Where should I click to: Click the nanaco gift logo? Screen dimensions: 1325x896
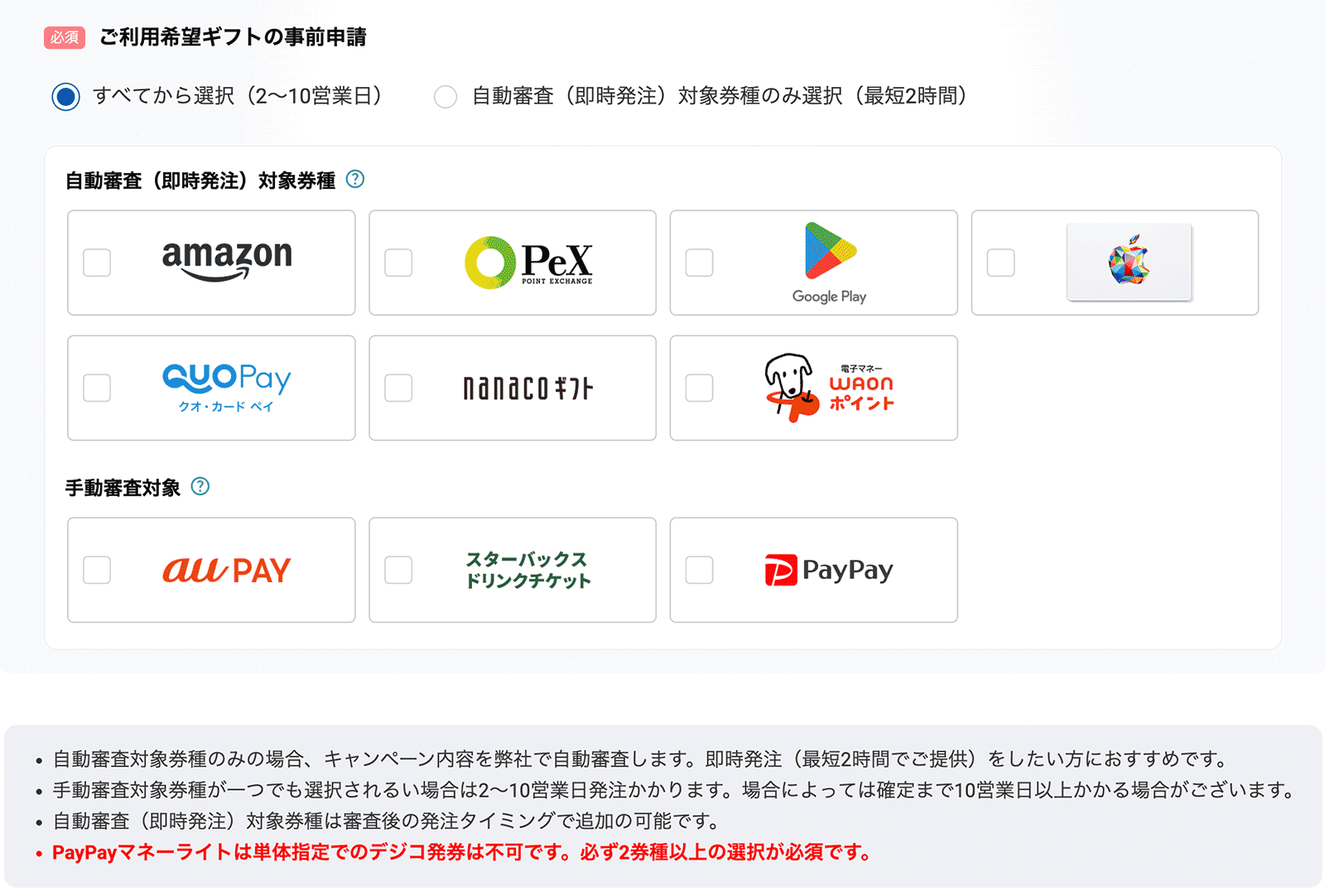(x=528, y=388)
